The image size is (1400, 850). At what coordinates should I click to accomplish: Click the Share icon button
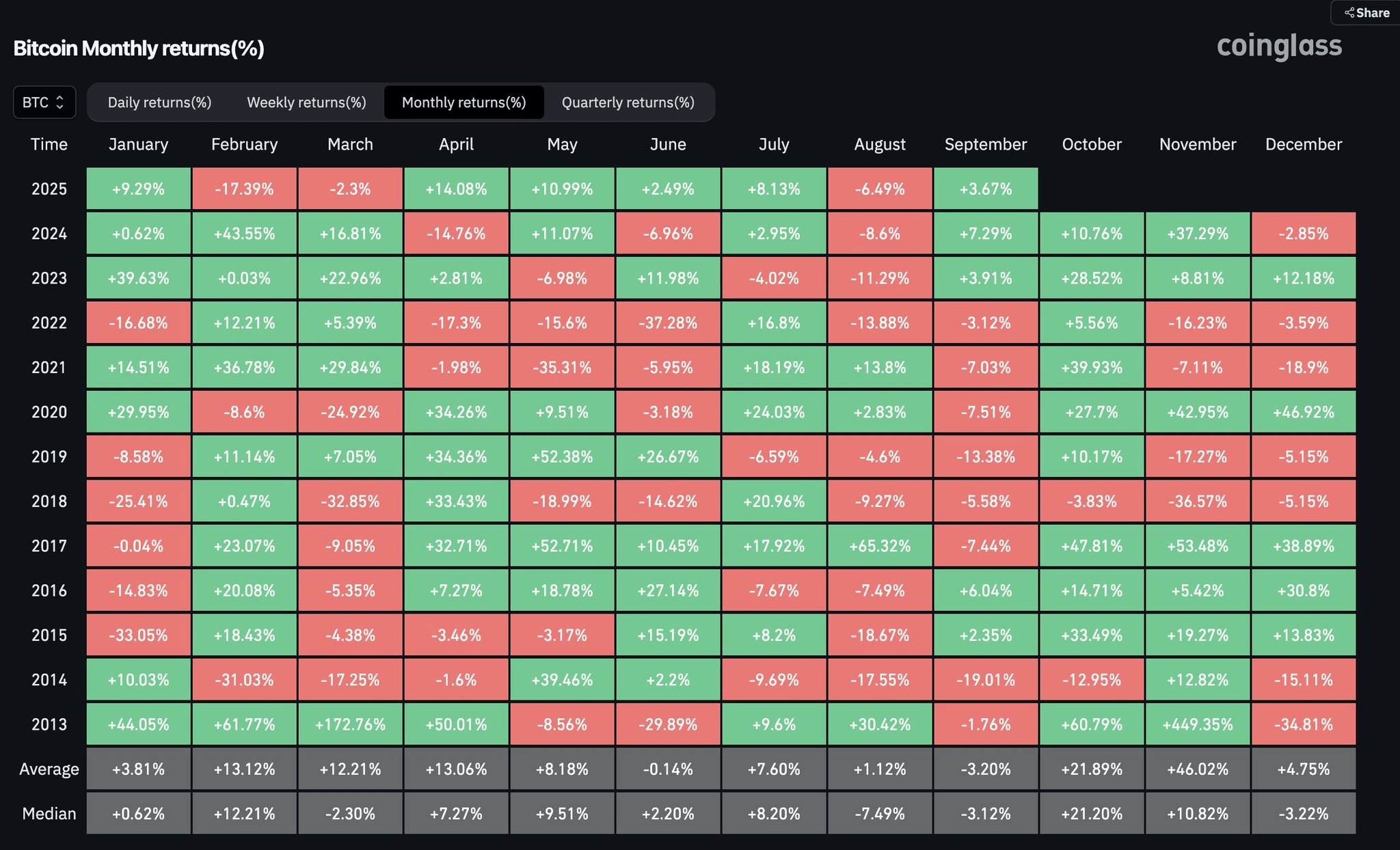coord(1367,13)
